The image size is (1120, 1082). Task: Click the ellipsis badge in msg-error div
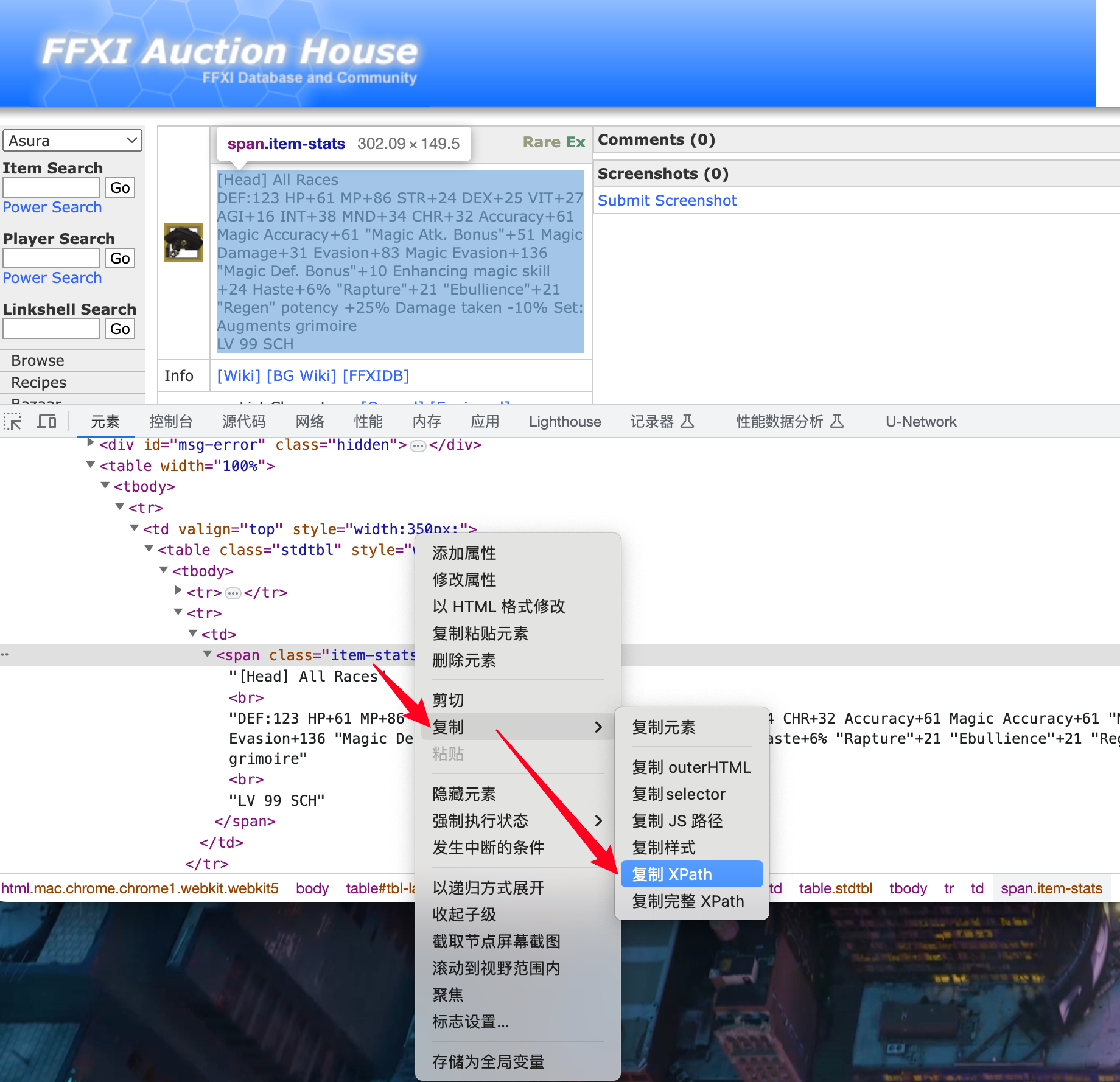418,445
